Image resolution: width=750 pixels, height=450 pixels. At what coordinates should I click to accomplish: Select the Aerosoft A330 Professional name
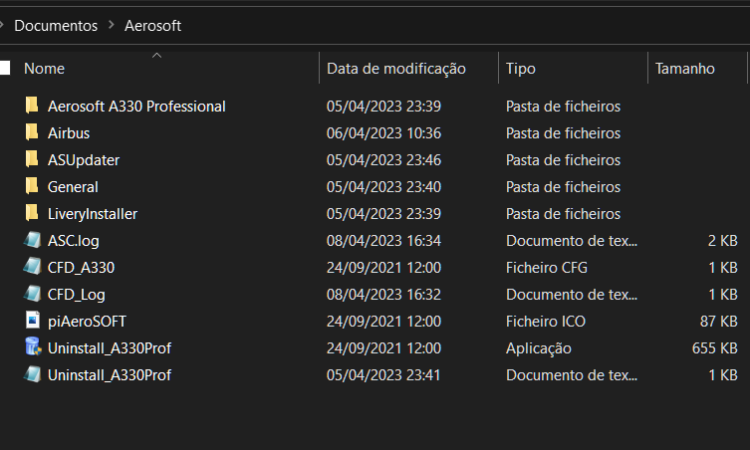136,106
